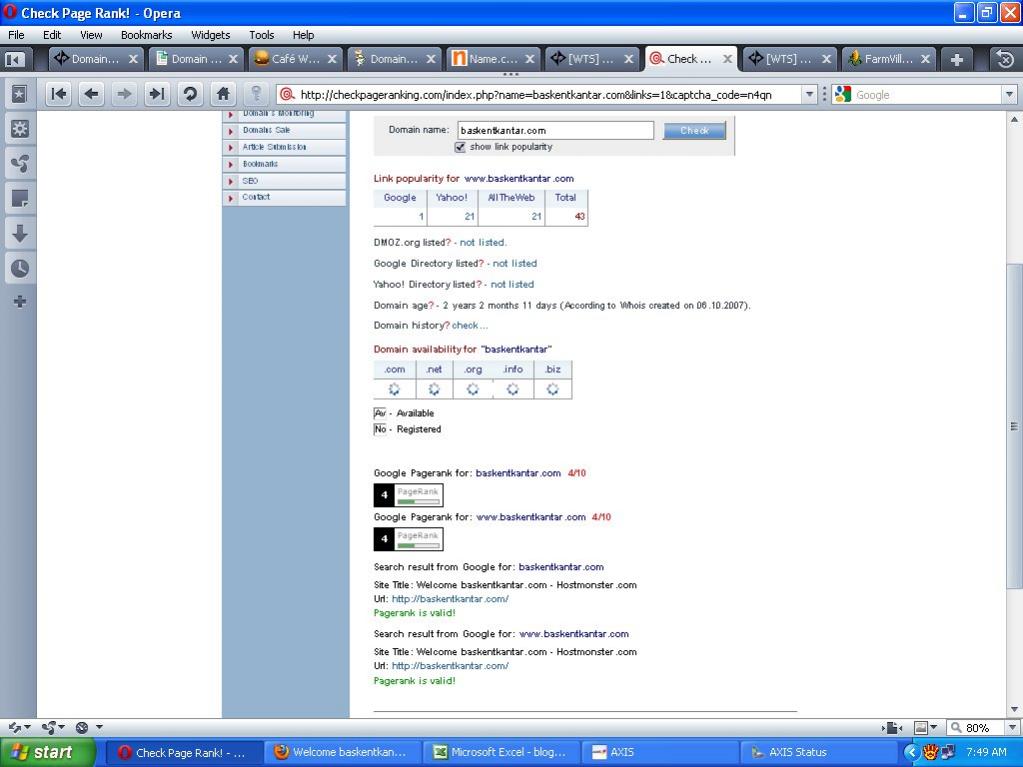Toggle the Opera side panel button

[14, 59]
